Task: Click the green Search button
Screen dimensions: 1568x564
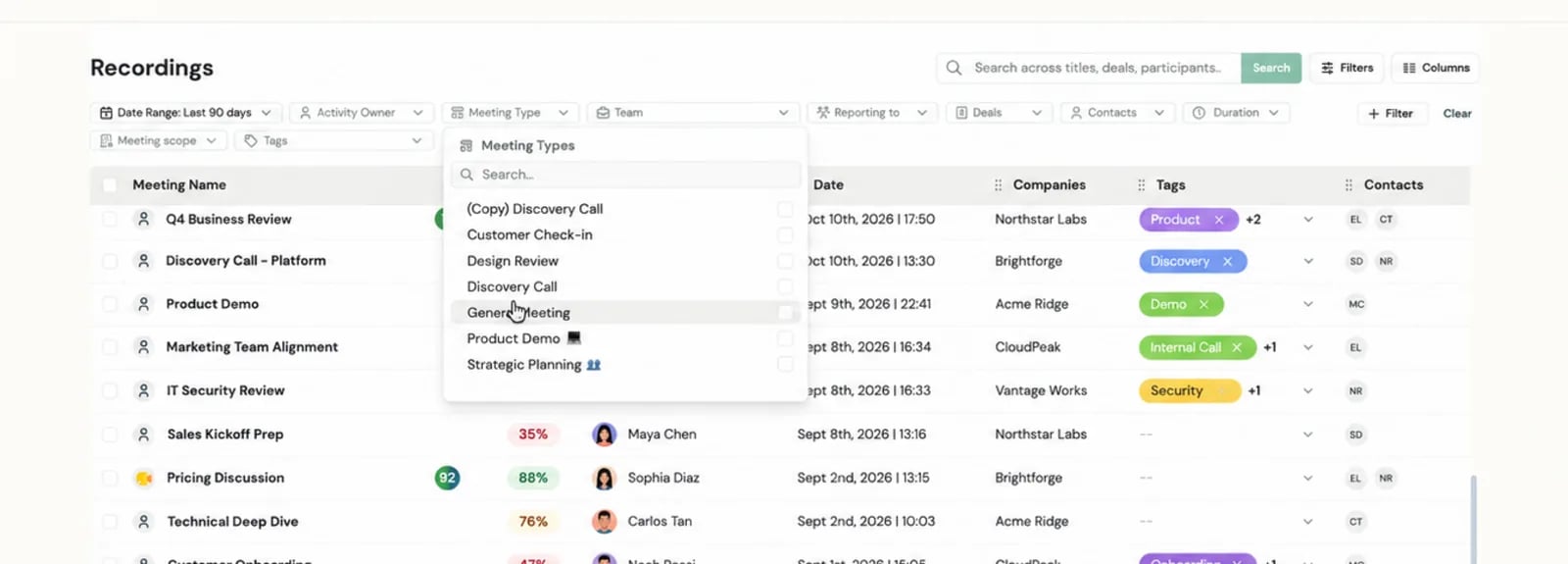Action: [1271, 68]
